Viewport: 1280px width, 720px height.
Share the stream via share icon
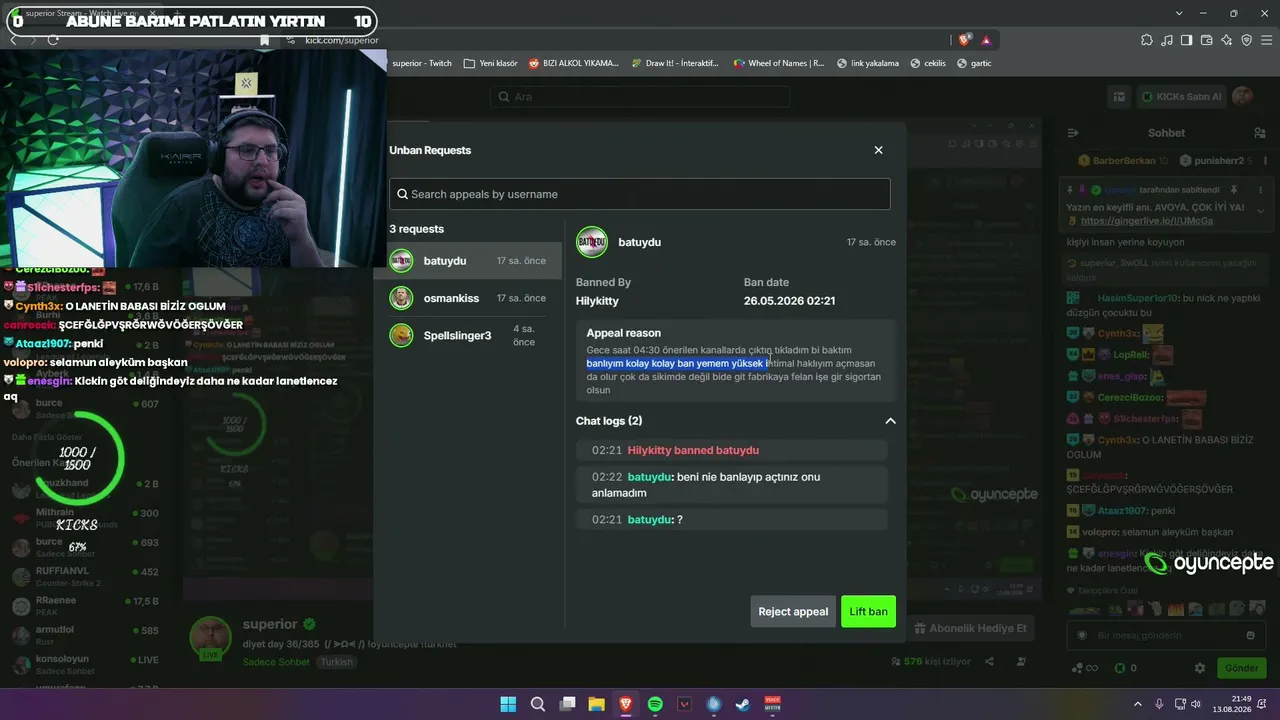click(989, 661)
